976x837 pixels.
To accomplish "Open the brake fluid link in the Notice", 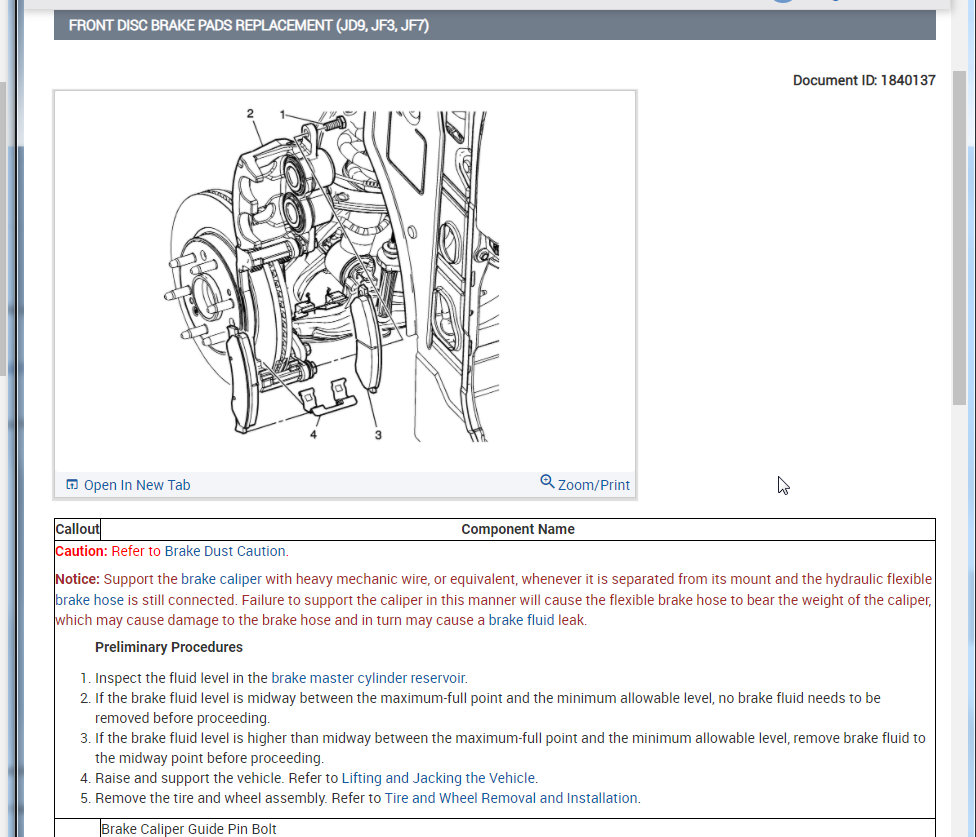I will (x=520, y=620).
